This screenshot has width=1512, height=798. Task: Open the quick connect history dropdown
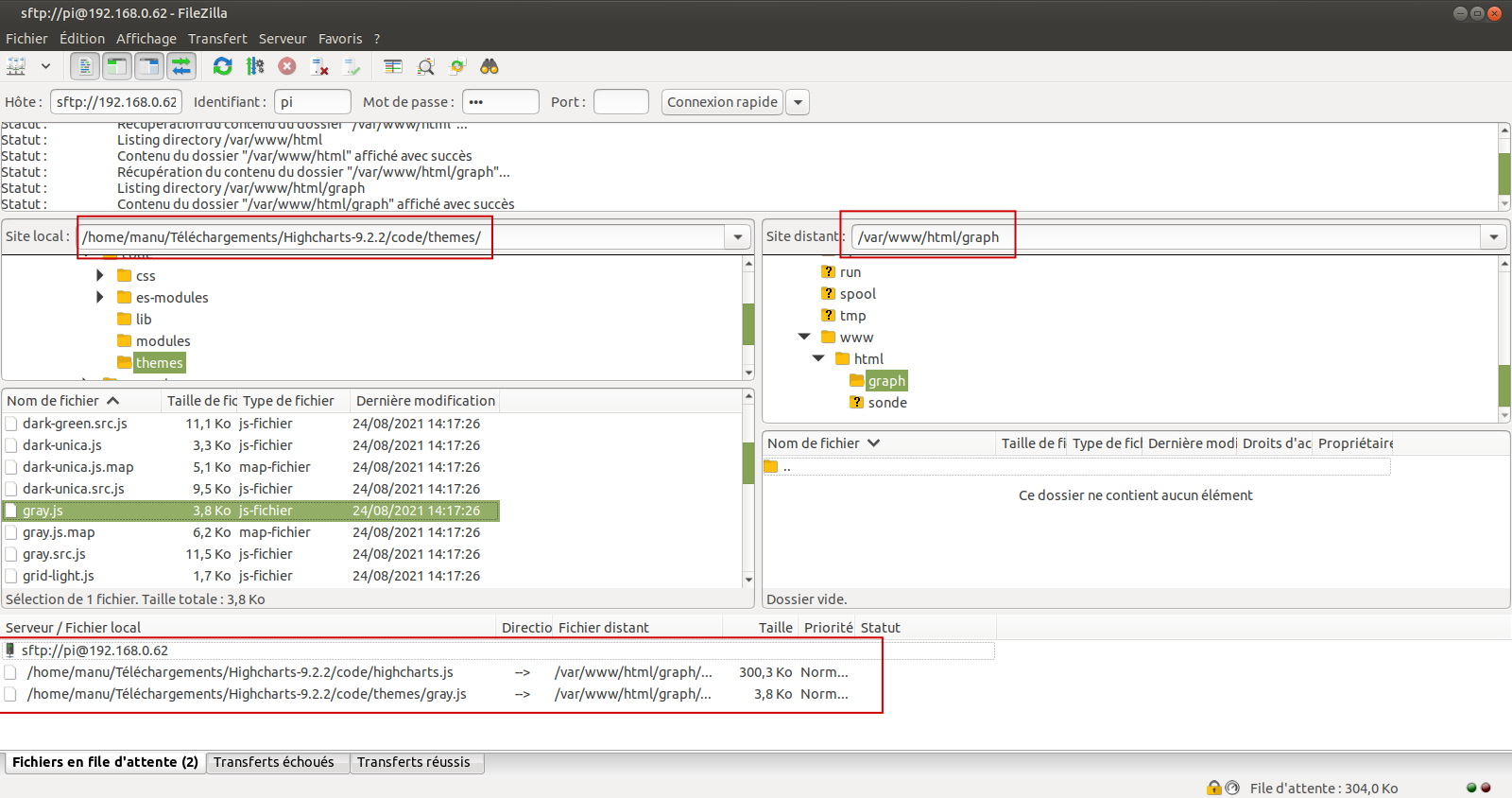798,102
